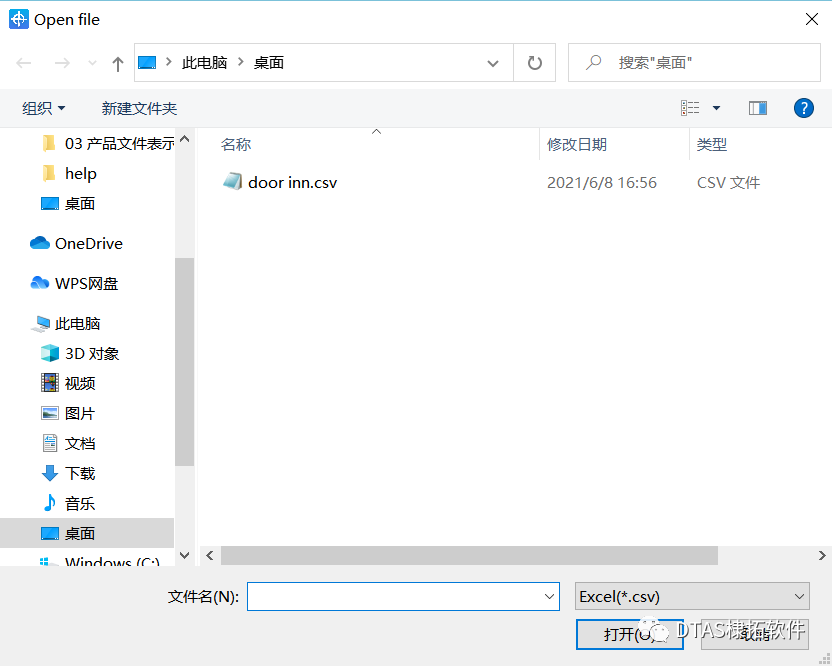Select the OneDrive icon in the sidebar
The width and height of the screenshot is (832, 666).
(x=39, y=243)
